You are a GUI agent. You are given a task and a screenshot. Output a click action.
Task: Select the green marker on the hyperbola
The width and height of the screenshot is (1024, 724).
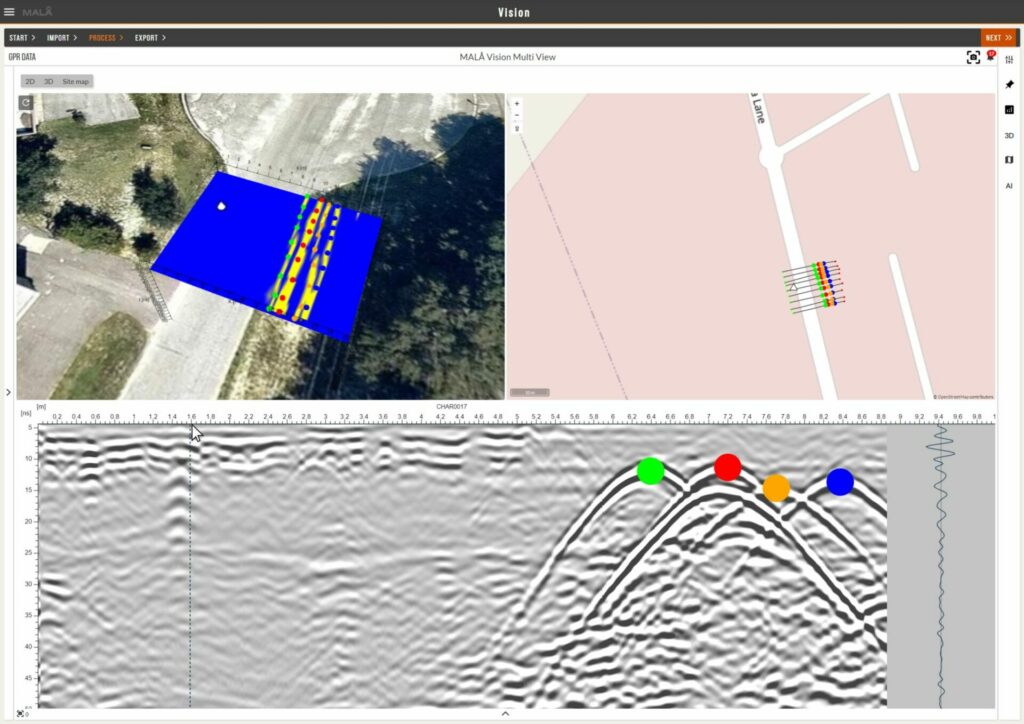tap(649, 471)
